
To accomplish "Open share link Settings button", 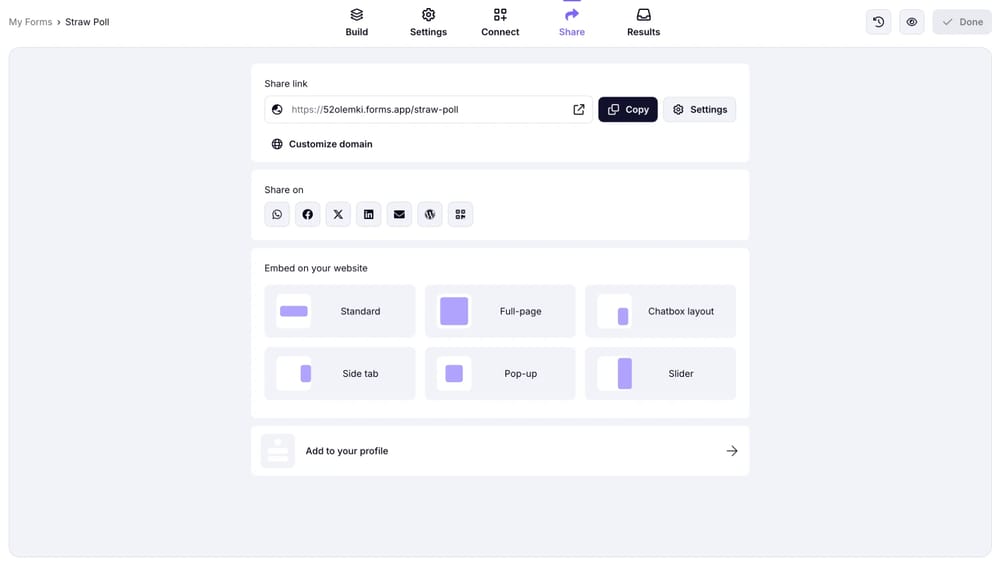I will 699,110.
